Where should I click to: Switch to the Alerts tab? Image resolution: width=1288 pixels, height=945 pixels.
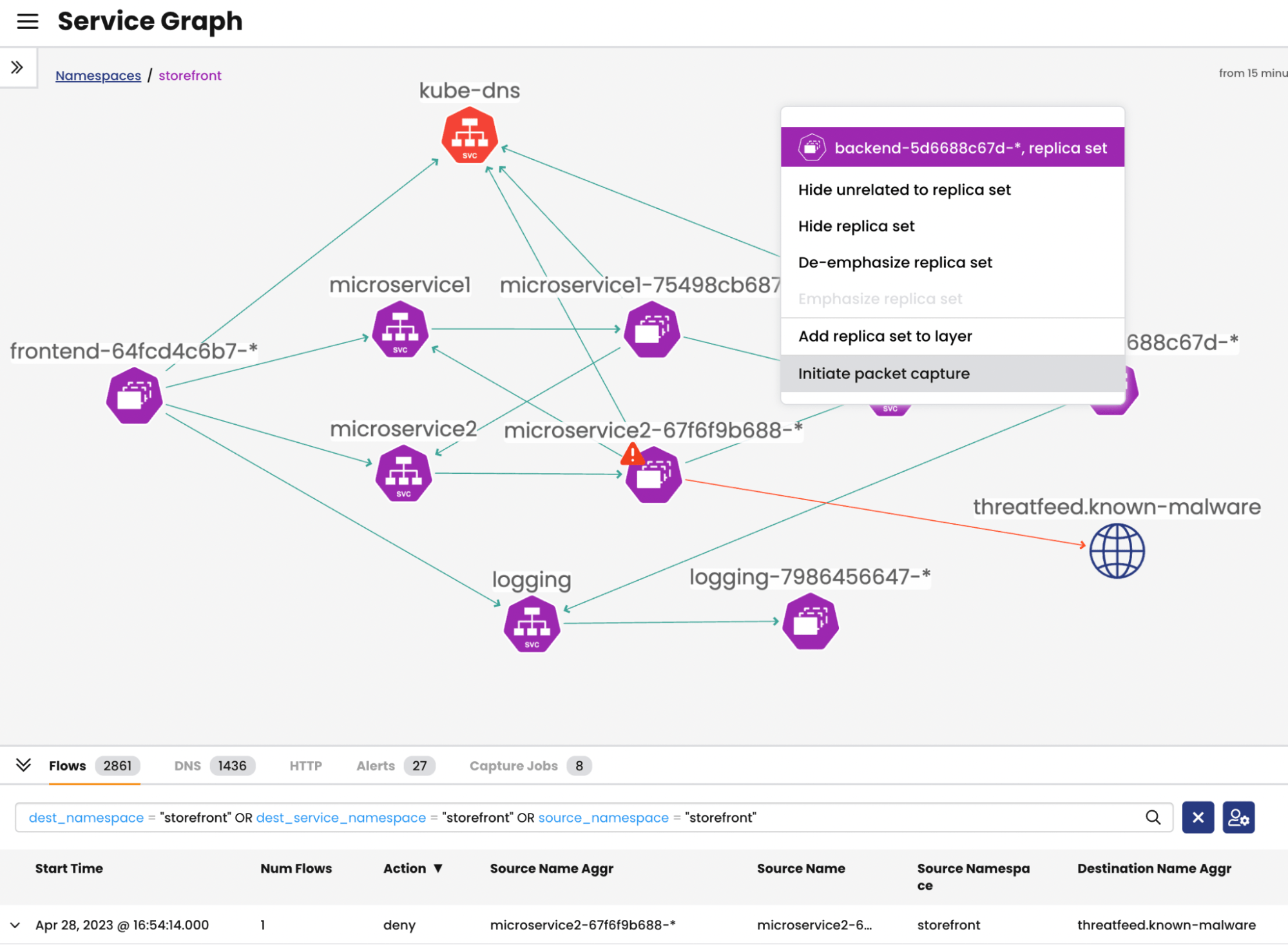(x=396, y=766)
